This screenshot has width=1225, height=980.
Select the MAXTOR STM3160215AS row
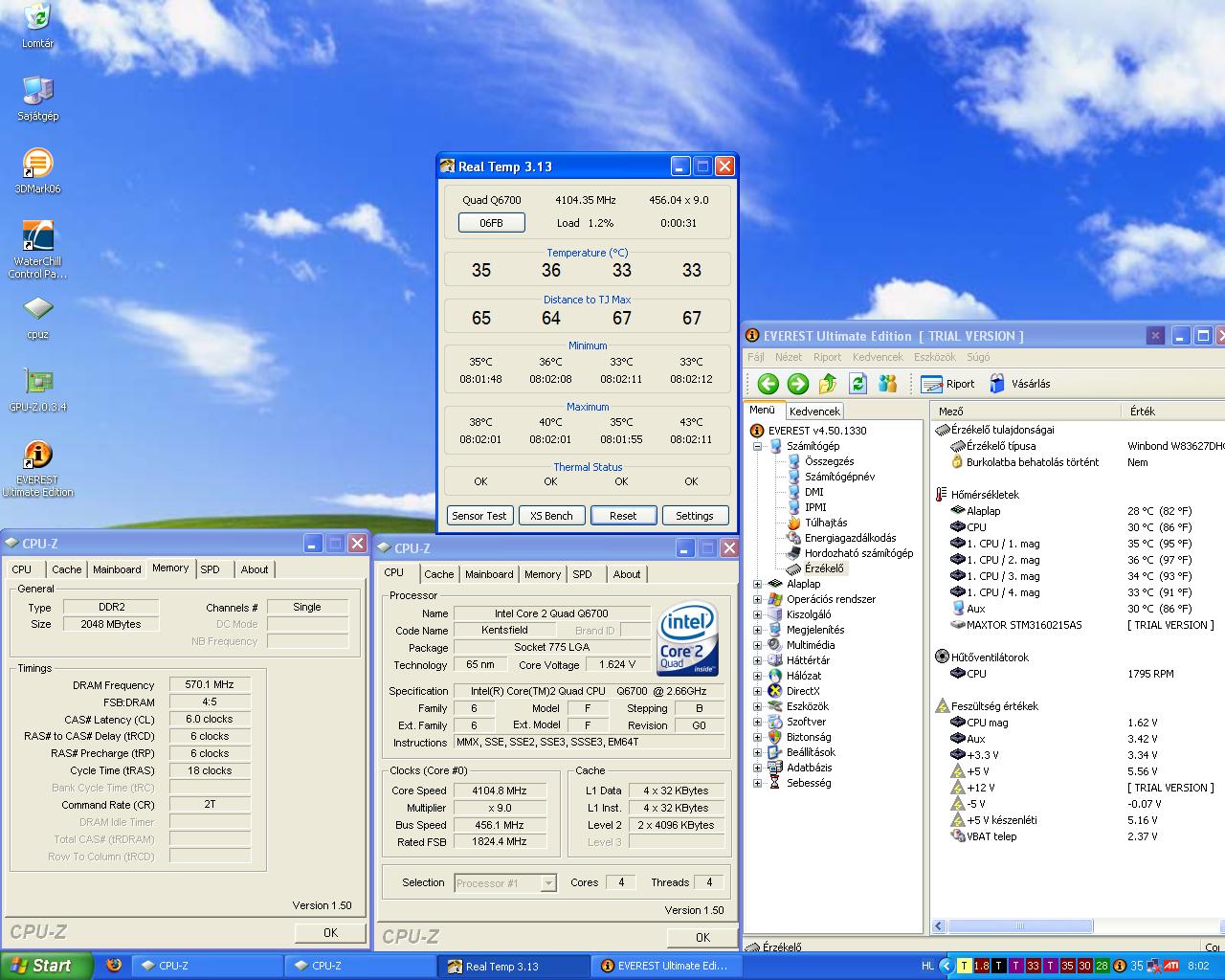pyautogui.click(x=1016, y=625)
